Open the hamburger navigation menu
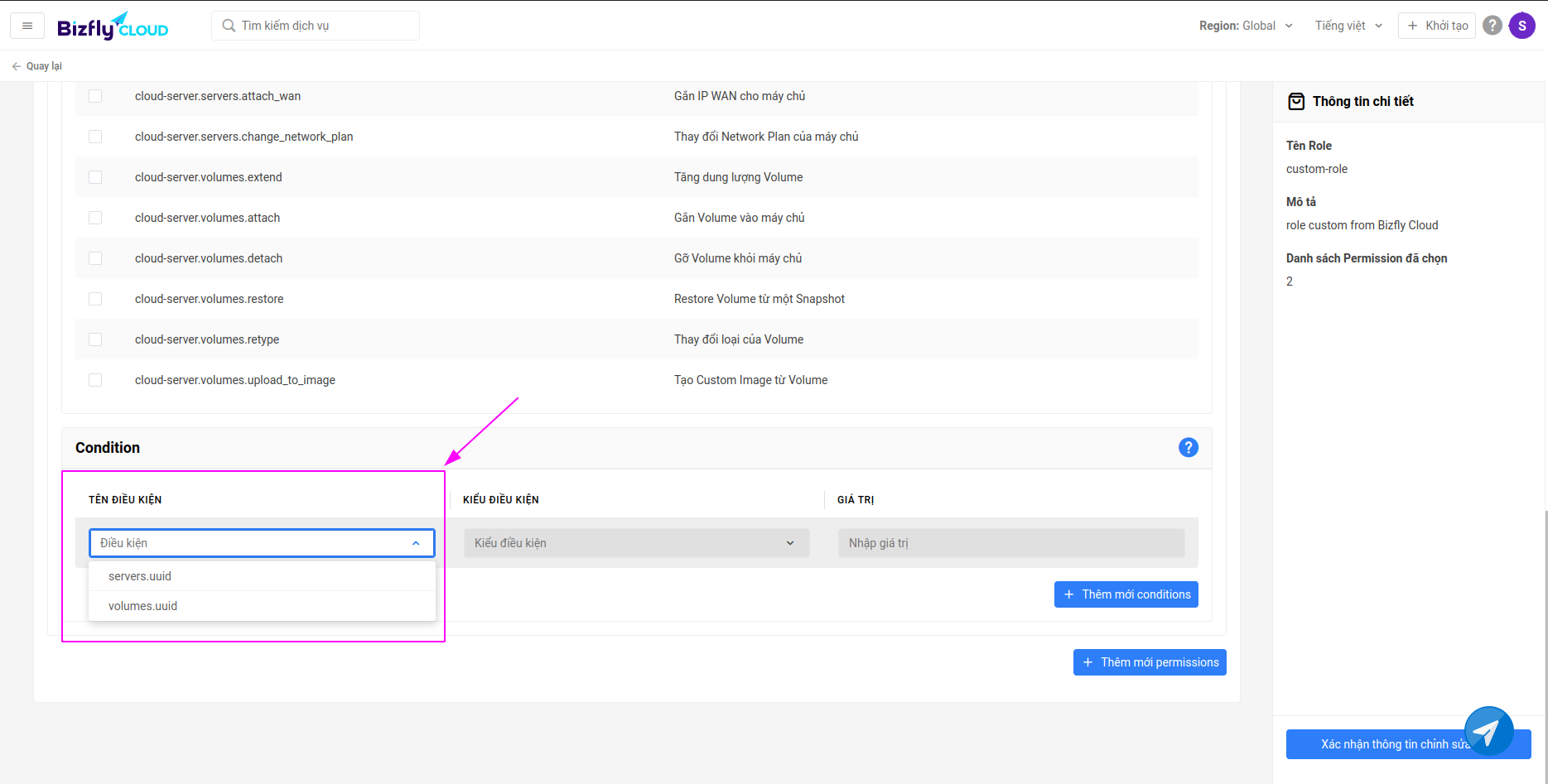 point(27,26)
